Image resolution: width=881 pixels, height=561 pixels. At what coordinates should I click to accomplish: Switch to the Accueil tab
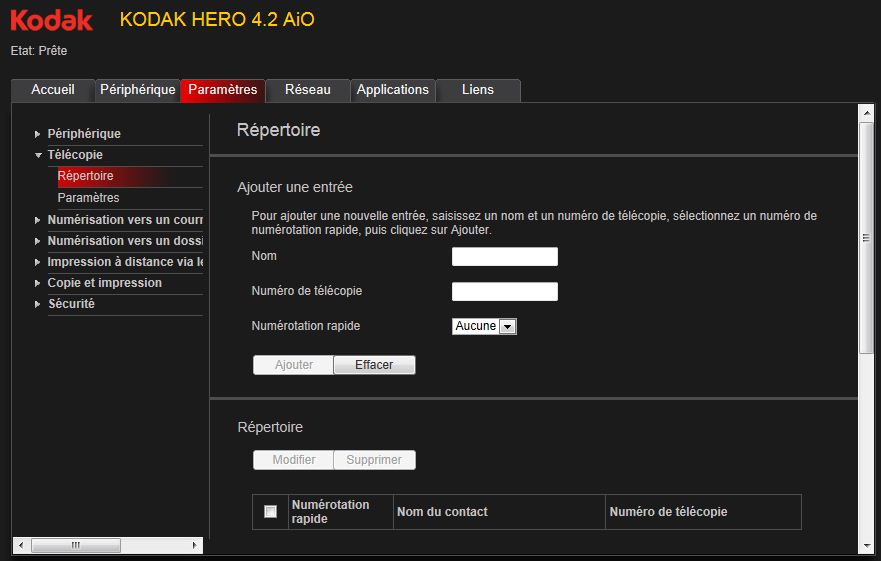(x=53, y=90)
